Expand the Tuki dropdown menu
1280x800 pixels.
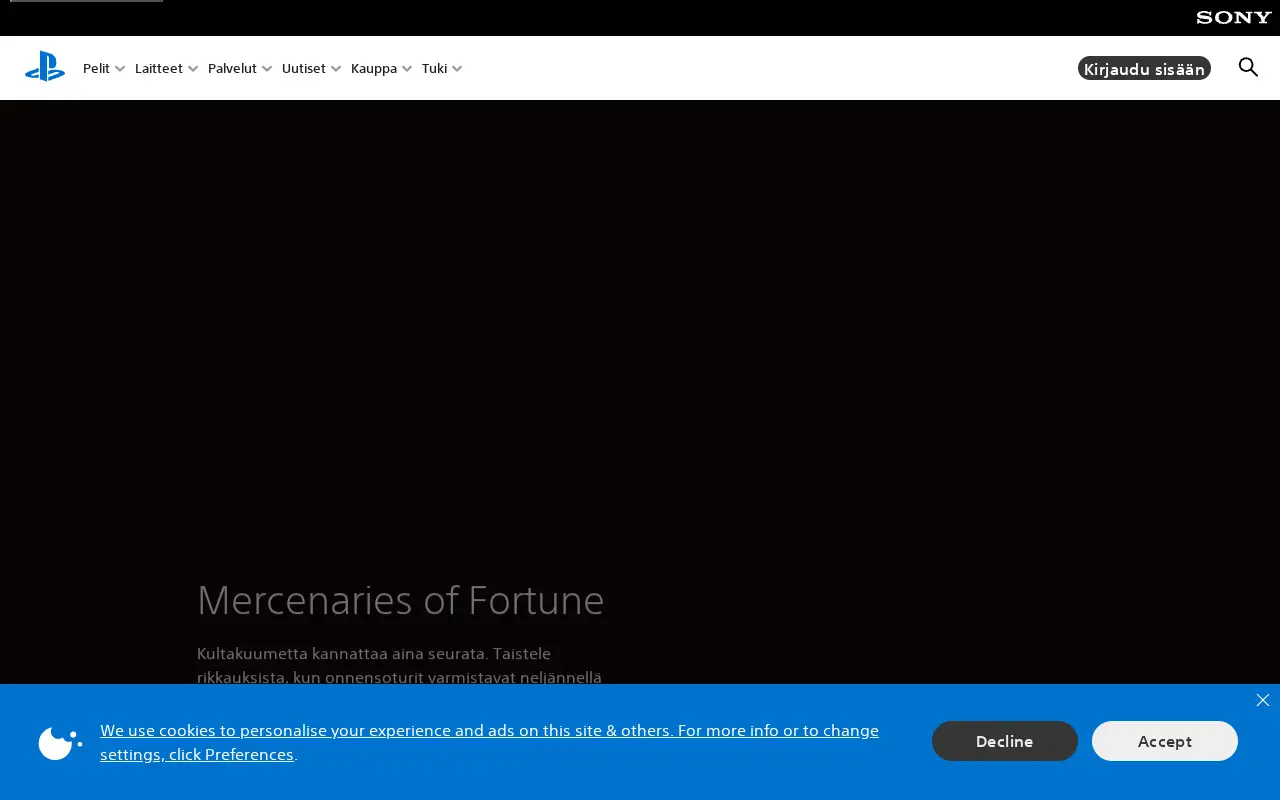coord(442,68)
